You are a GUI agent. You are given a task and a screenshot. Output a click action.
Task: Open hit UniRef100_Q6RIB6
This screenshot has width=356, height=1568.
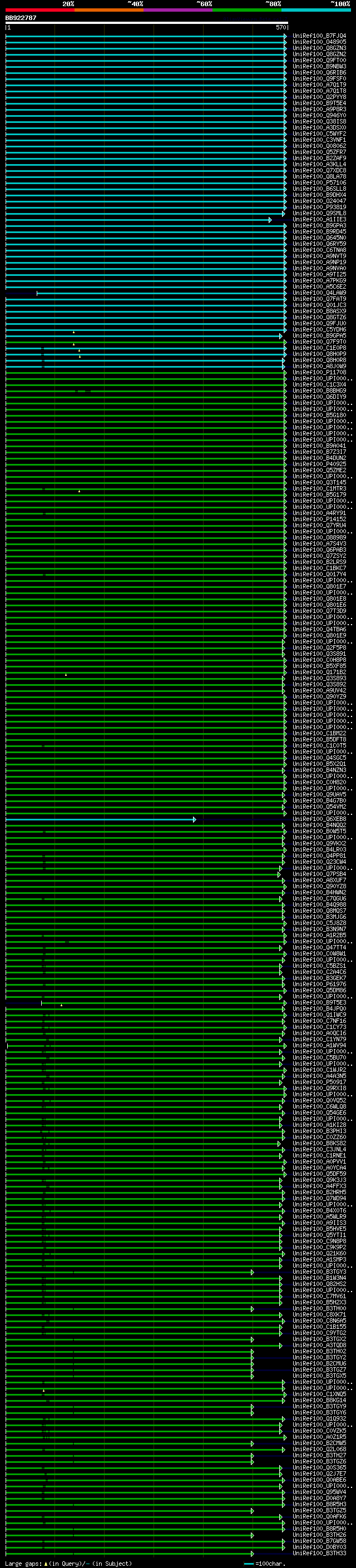[x=319, y=72]
